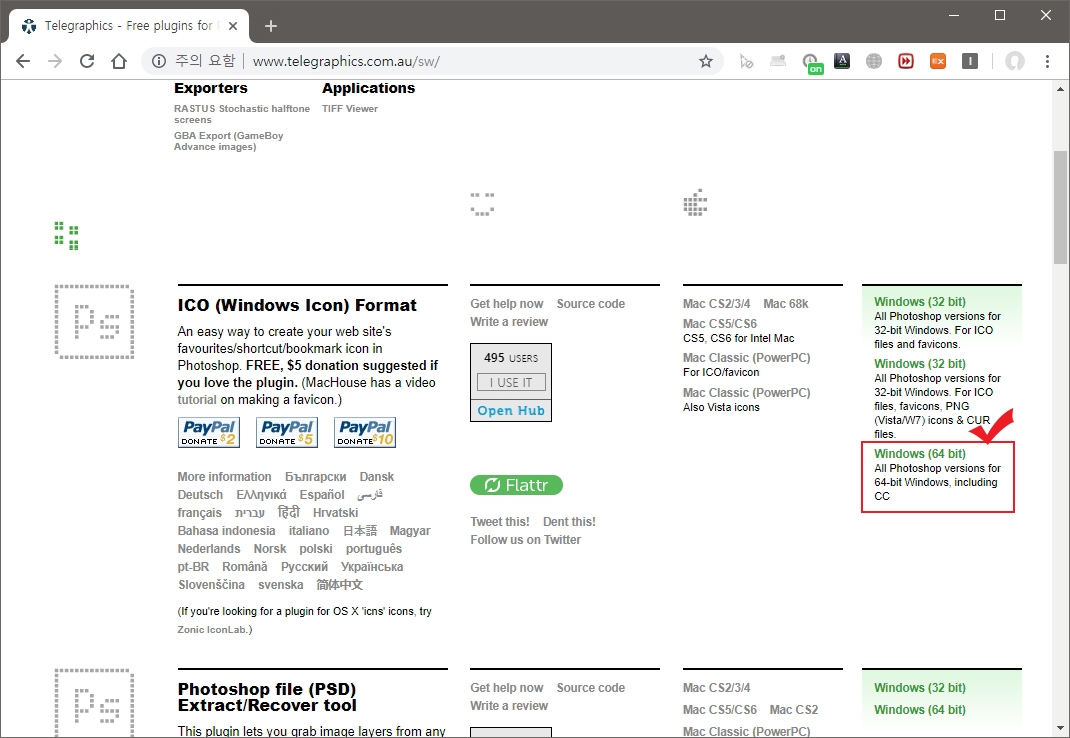Open the svenska translation
The width and height of the screenshot is (1070, 738).
[280, 584]
